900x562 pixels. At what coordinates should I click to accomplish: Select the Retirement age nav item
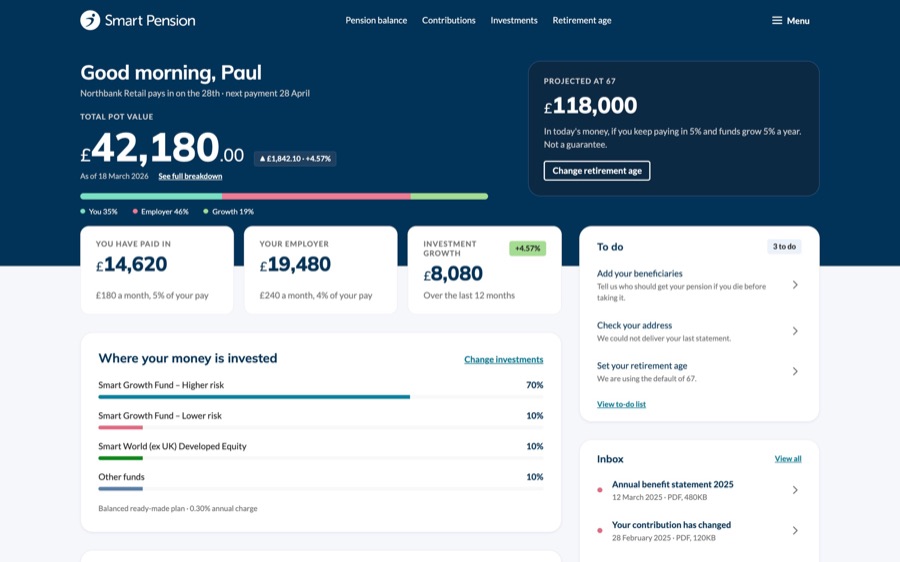point(581,20)
